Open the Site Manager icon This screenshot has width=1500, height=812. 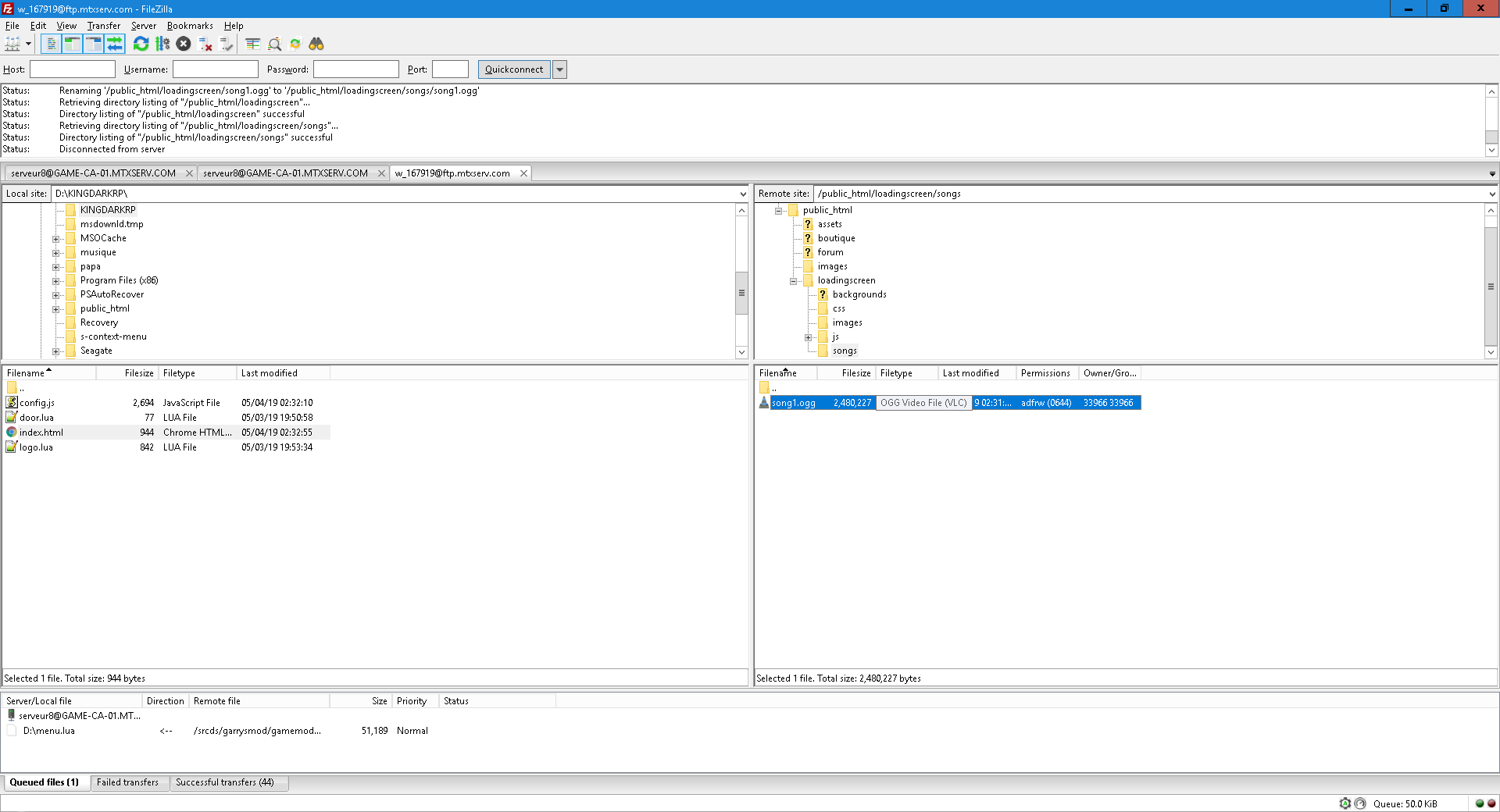[x=12, y=44]
